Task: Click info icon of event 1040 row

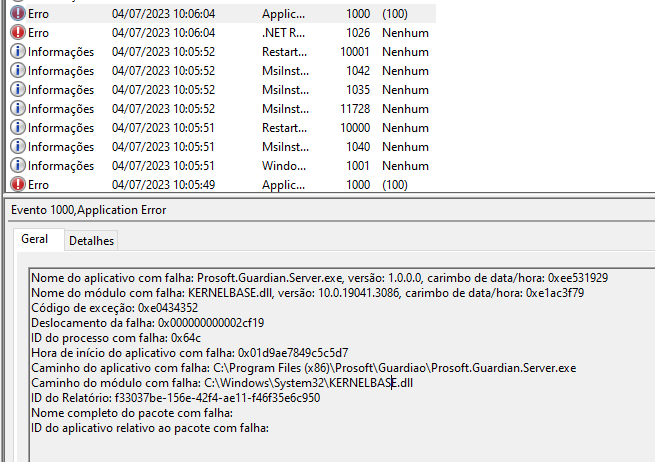Action: click(18, 147)
